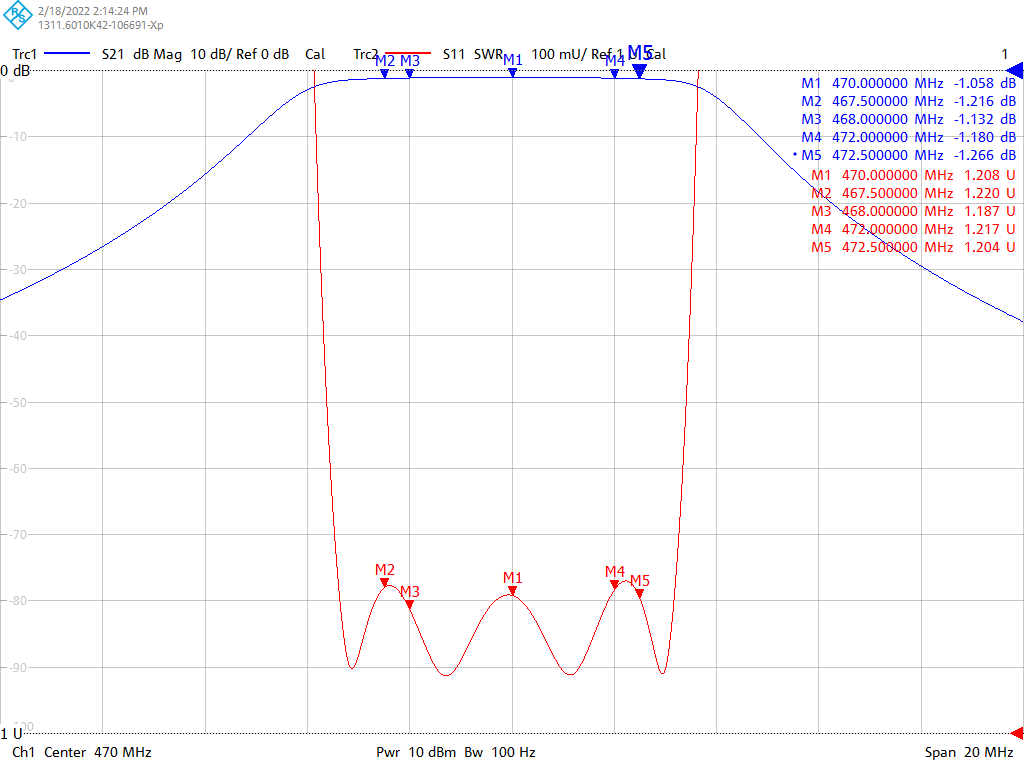Click the 1311.6010K42-106691-Xp device identifier

[101, 25]
